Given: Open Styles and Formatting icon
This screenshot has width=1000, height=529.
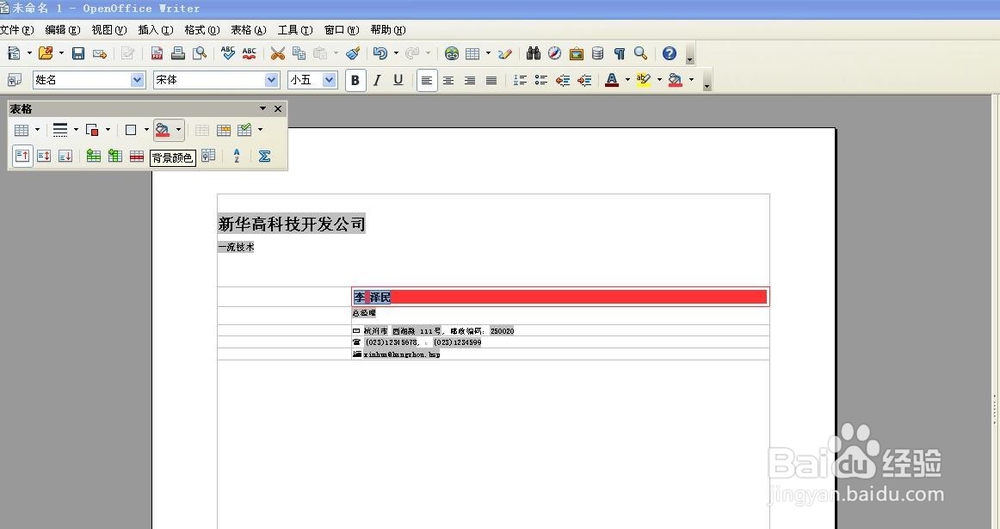Looking at the screenshot, I should tap(14, 80).
